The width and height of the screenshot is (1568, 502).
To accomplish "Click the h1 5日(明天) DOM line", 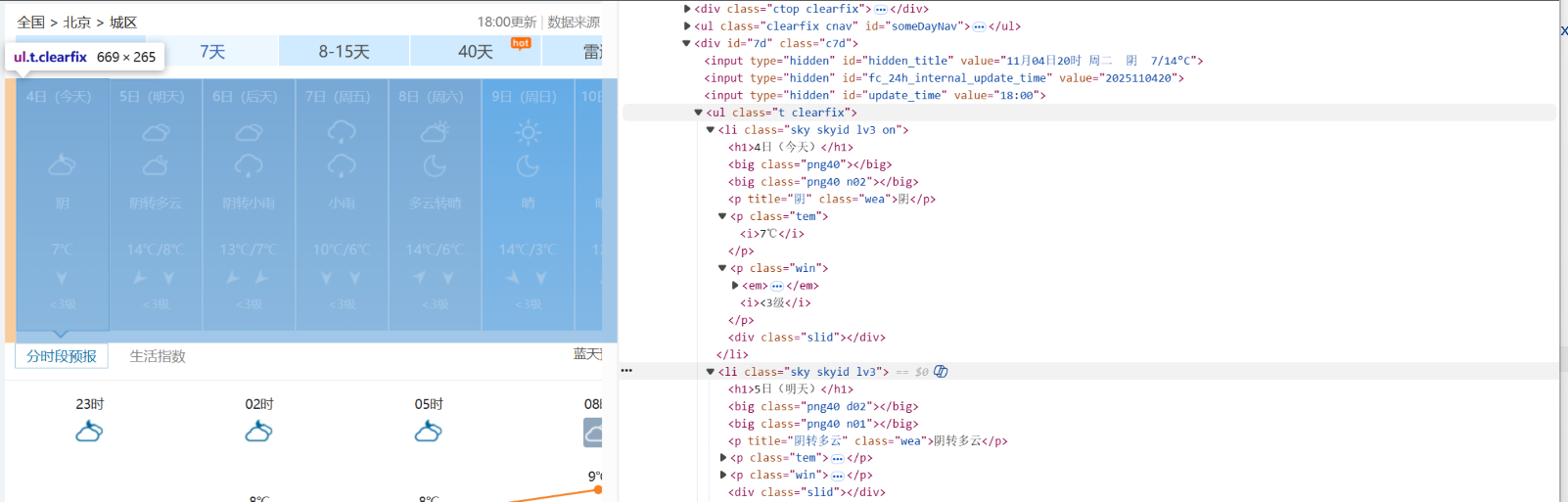I will click(791, 389).
